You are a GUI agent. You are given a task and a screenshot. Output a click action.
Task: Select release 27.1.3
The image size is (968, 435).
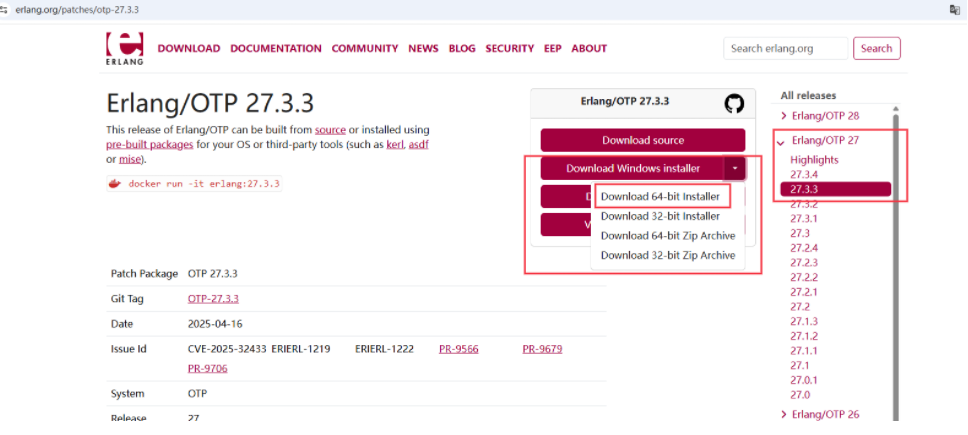click(804, 321)
